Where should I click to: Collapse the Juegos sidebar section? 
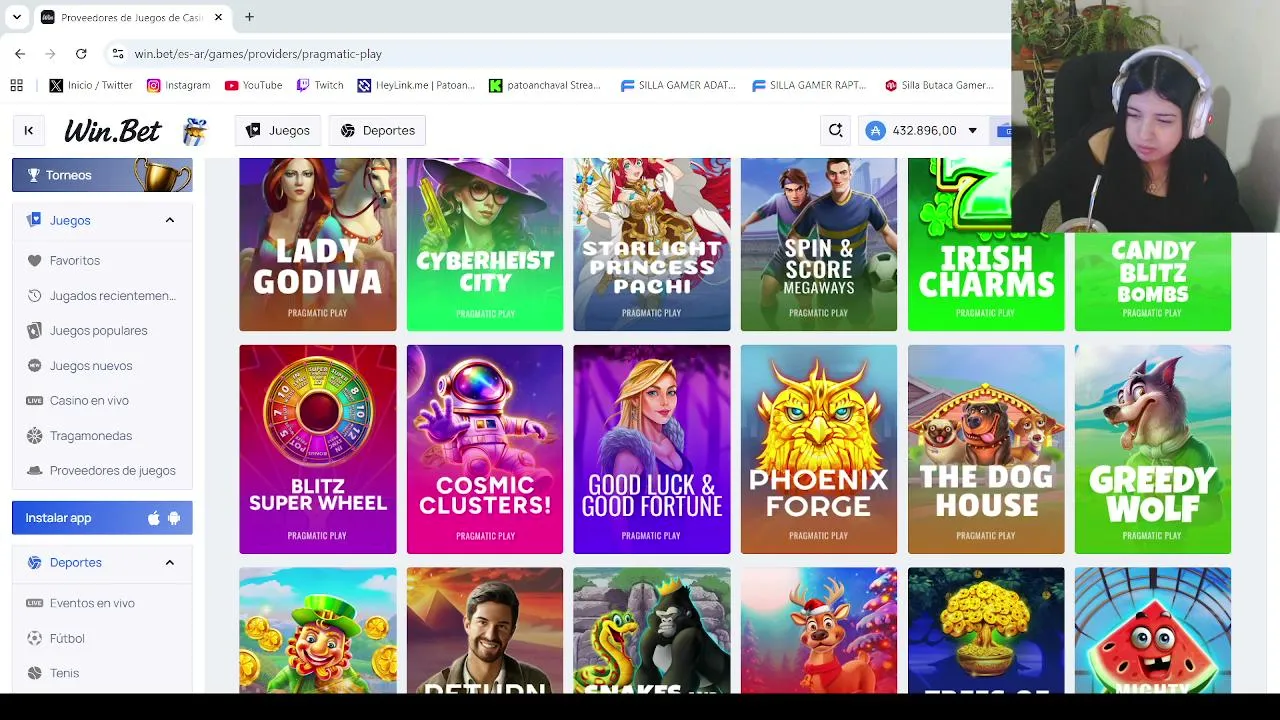click(170, 220)
